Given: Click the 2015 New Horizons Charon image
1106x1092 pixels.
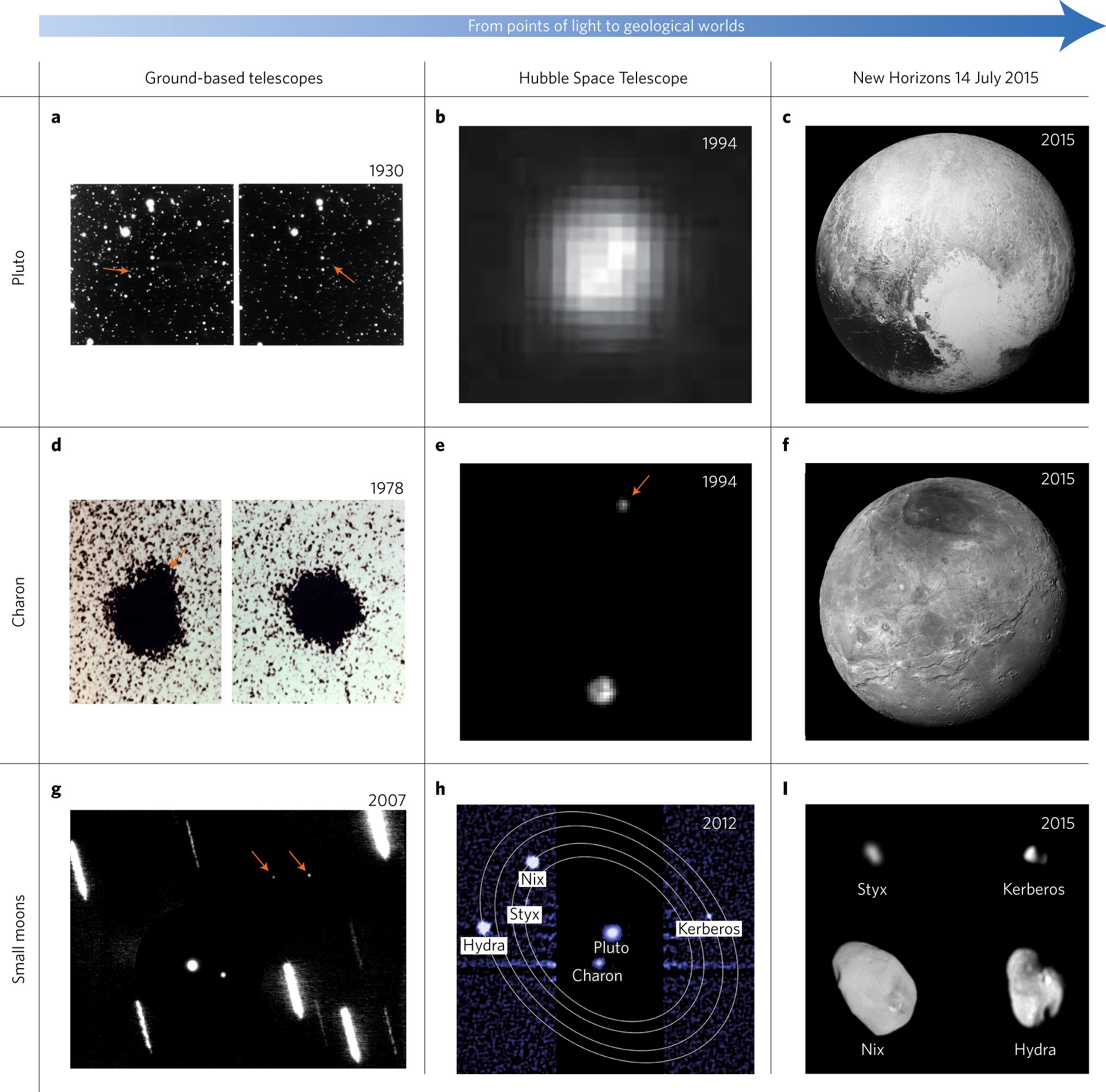Looking at the screenshot, I should click(x=946, y=601).
